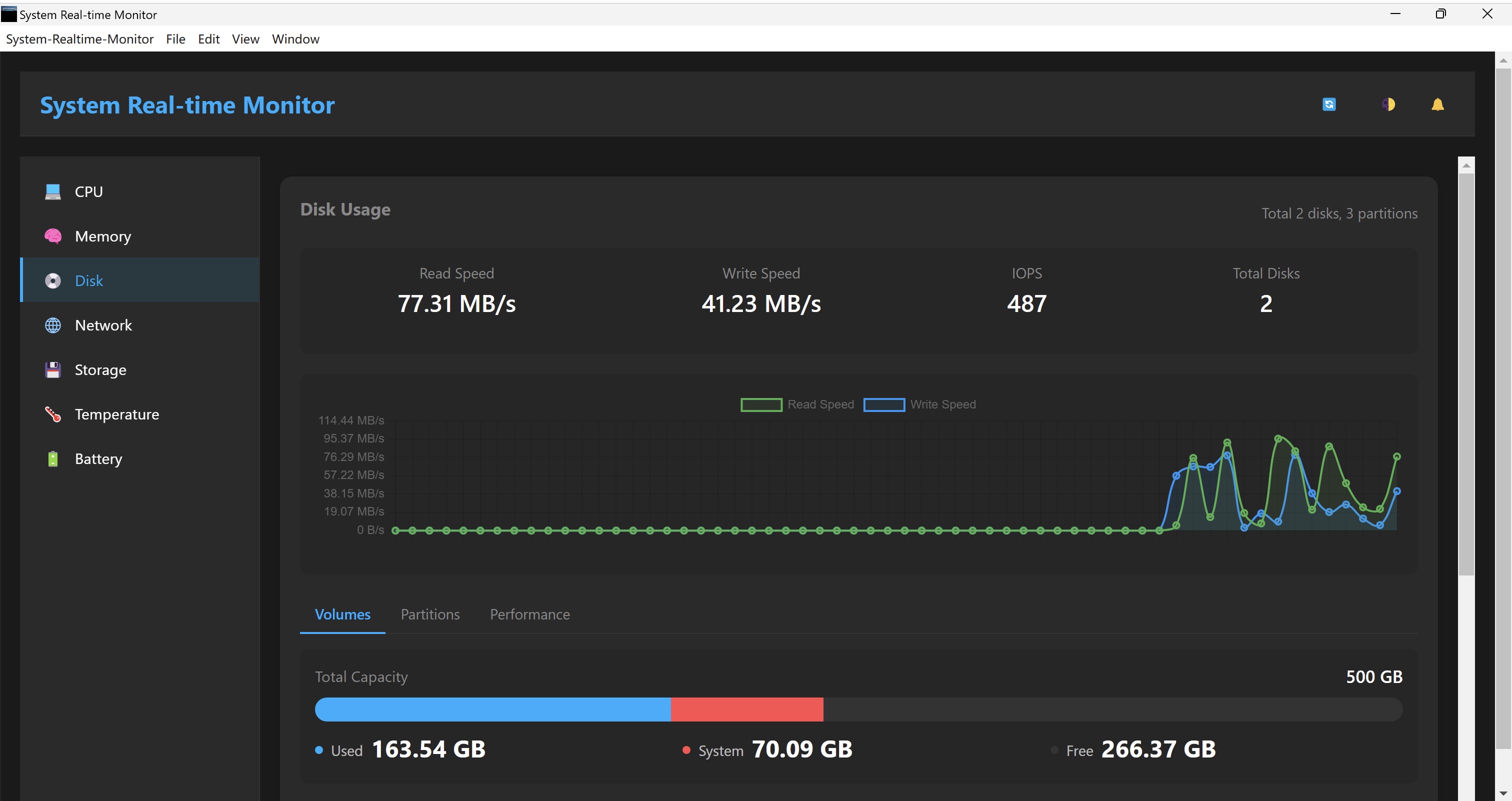Open notifications via bell icon
This screenshot has height=801, width=1512.
1438,104
